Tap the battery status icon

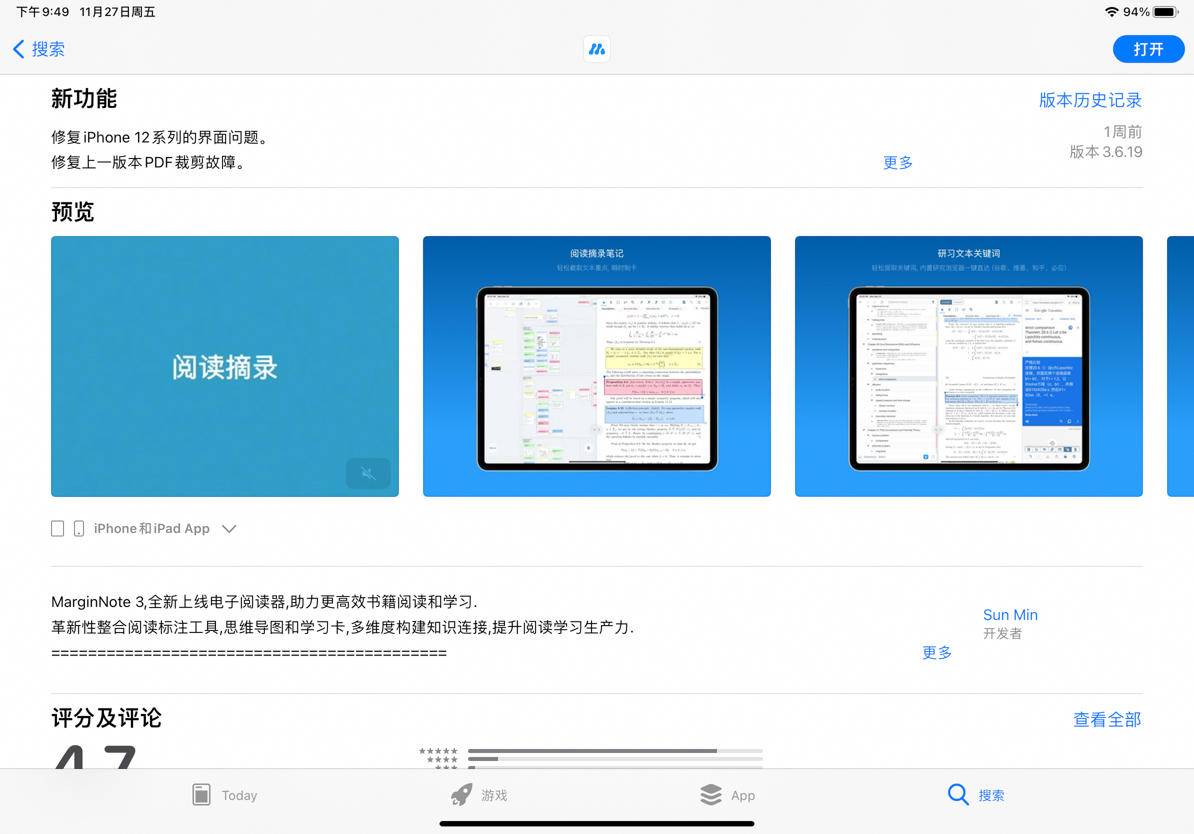1167,12
